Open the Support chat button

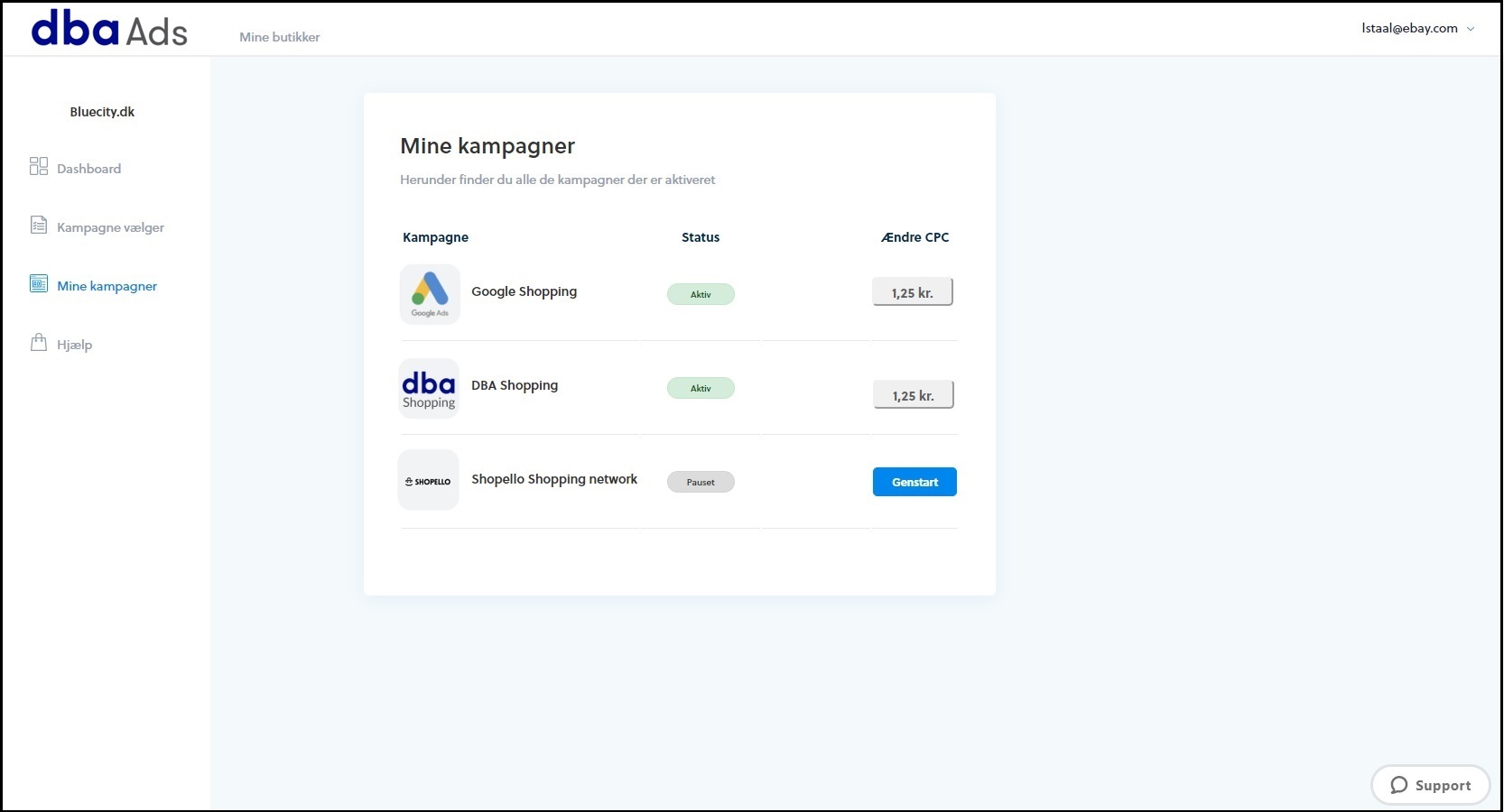pos(1430,785)
